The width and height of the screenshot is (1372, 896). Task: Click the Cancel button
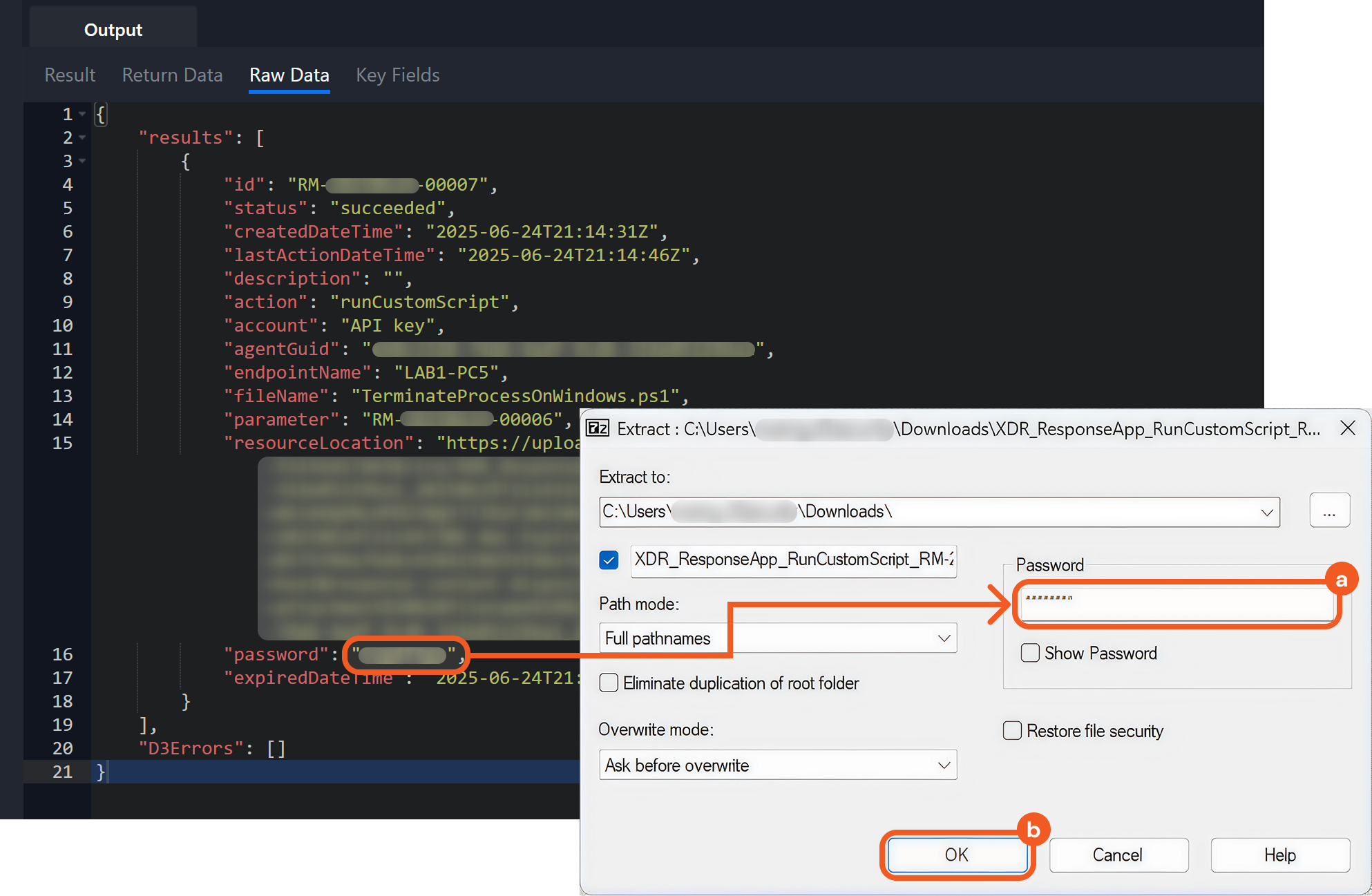click(1118, 855)
